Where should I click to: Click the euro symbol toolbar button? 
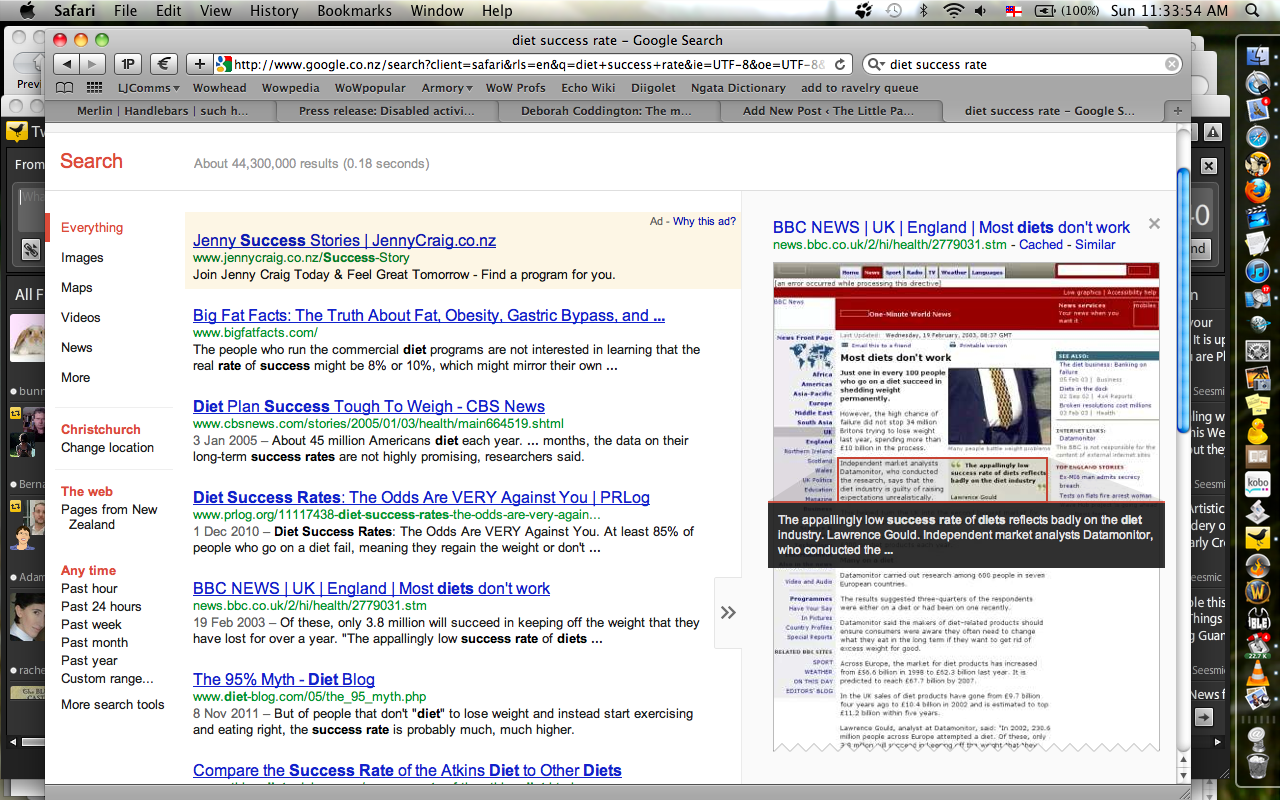pyautogui.click(x=165, y=64)
